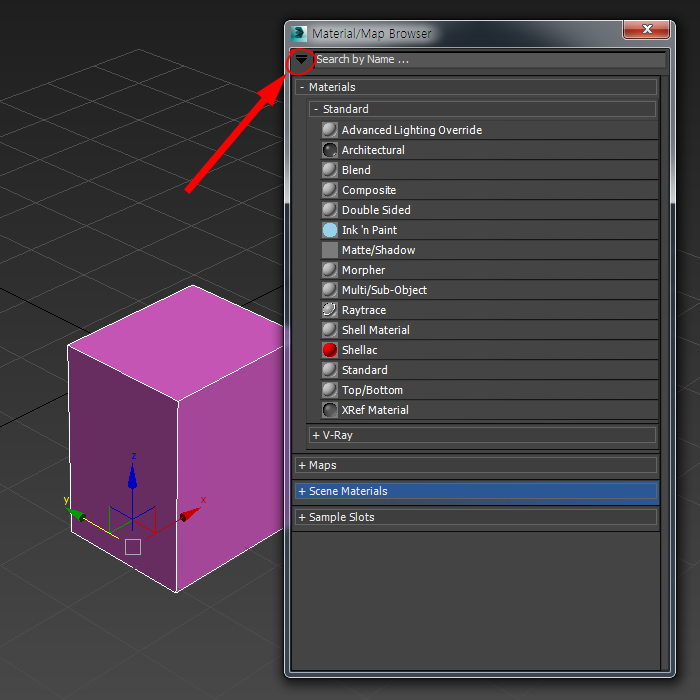Collapse the Materials group

(476, 87)
